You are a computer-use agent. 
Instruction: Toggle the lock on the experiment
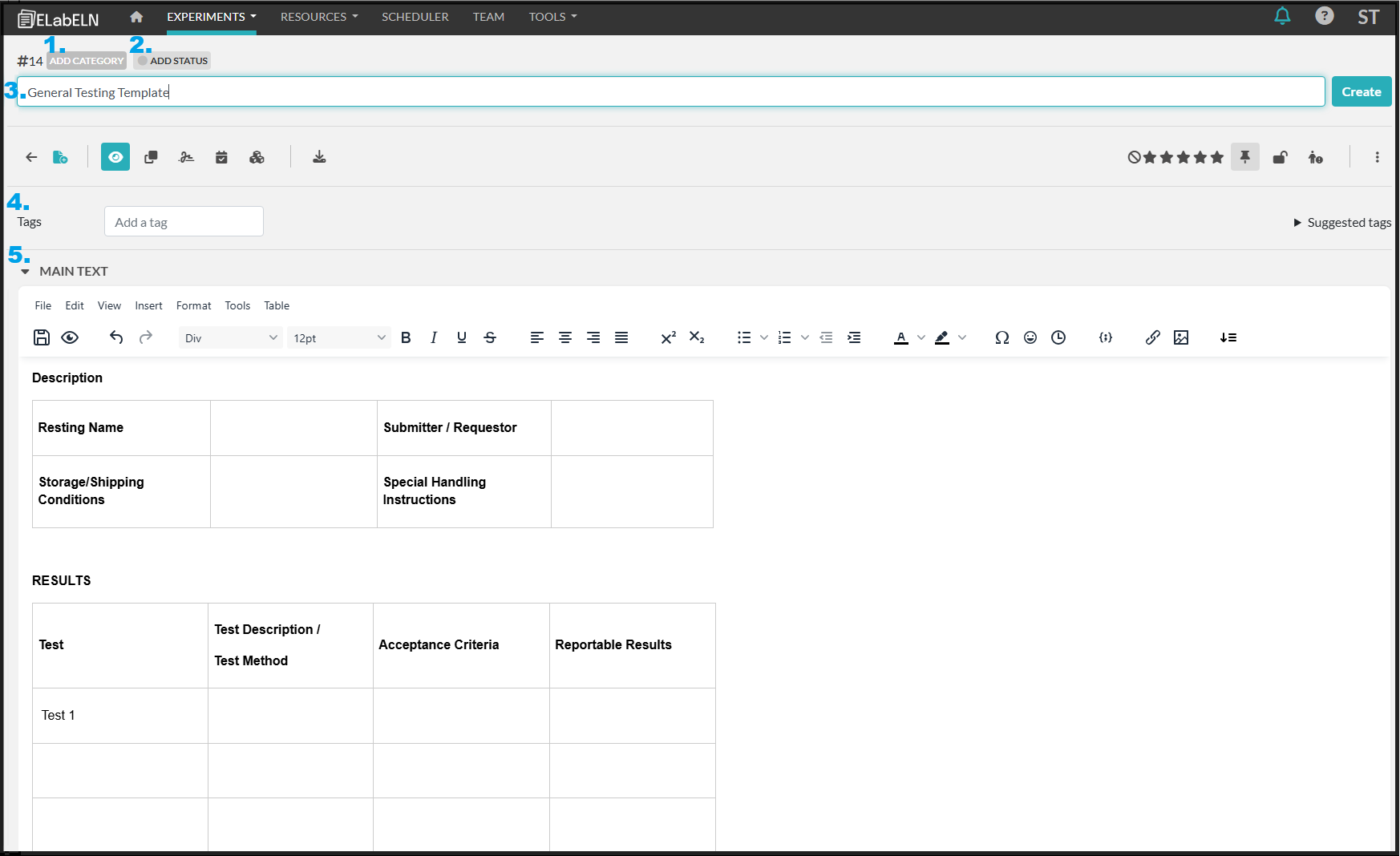(1280, 157)
